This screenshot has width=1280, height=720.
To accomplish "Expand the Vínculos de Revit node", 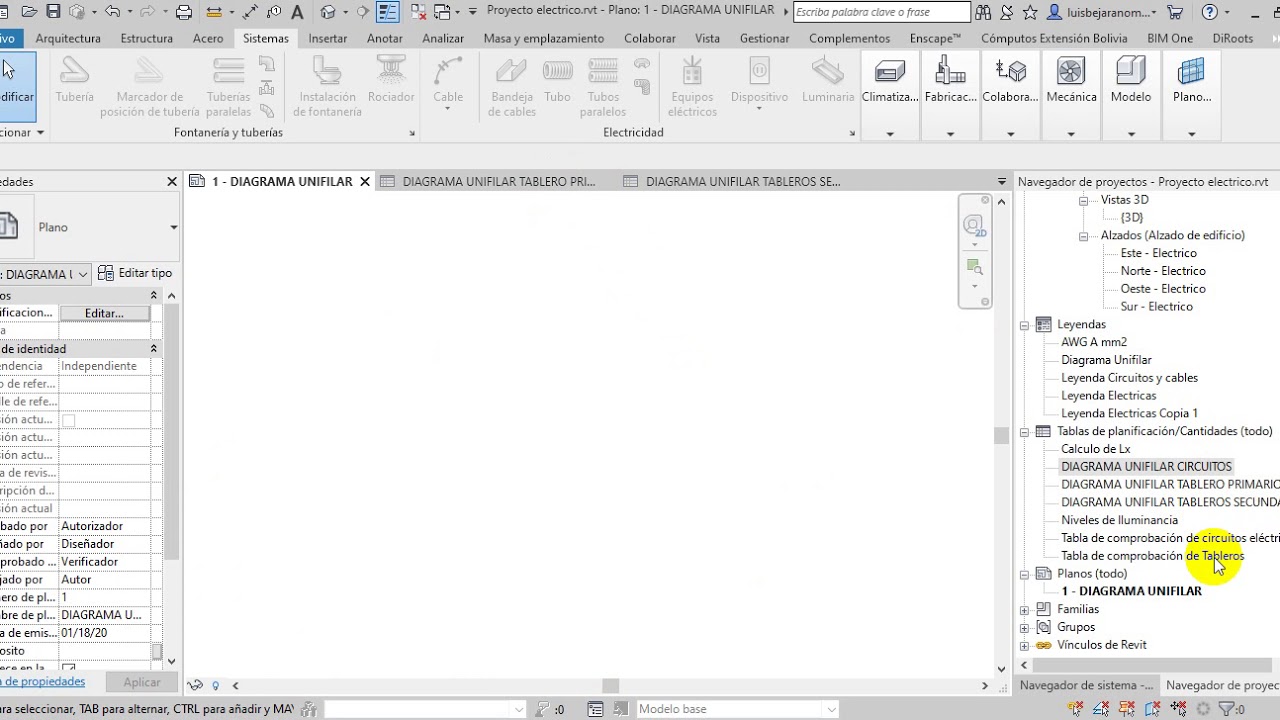I will click(x=1024, y=646).
